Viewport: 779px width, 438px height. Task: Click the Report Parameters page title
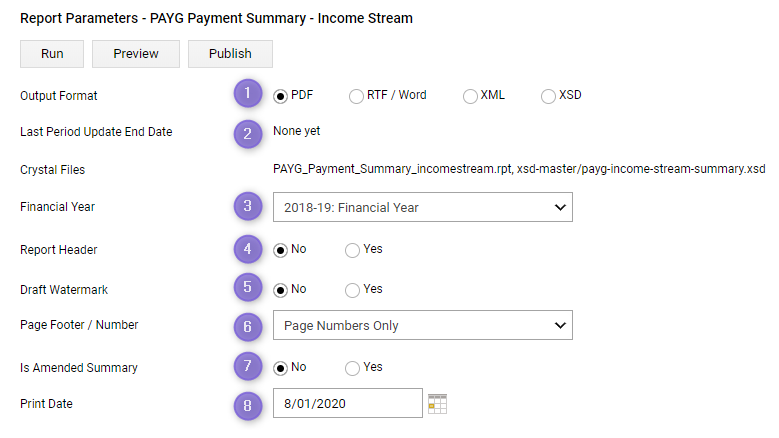point(216,18)
